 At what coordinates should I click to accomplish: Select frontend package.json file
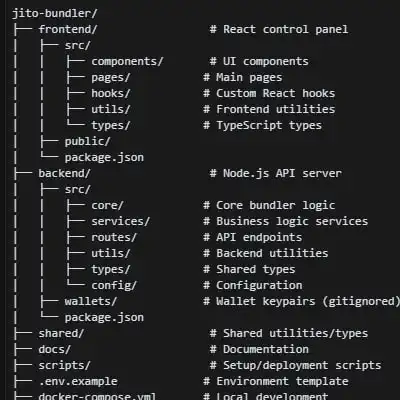click(104, 158)
